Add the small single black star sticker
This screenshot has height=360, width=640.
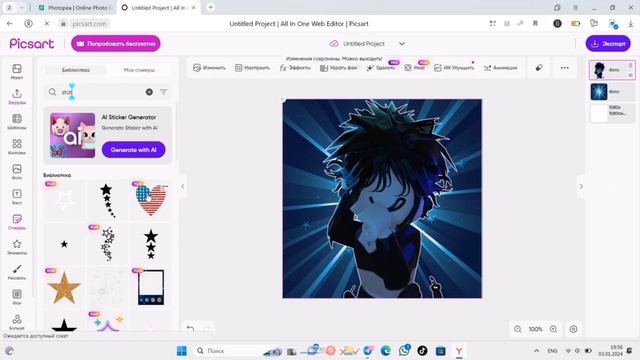(64, 244)
